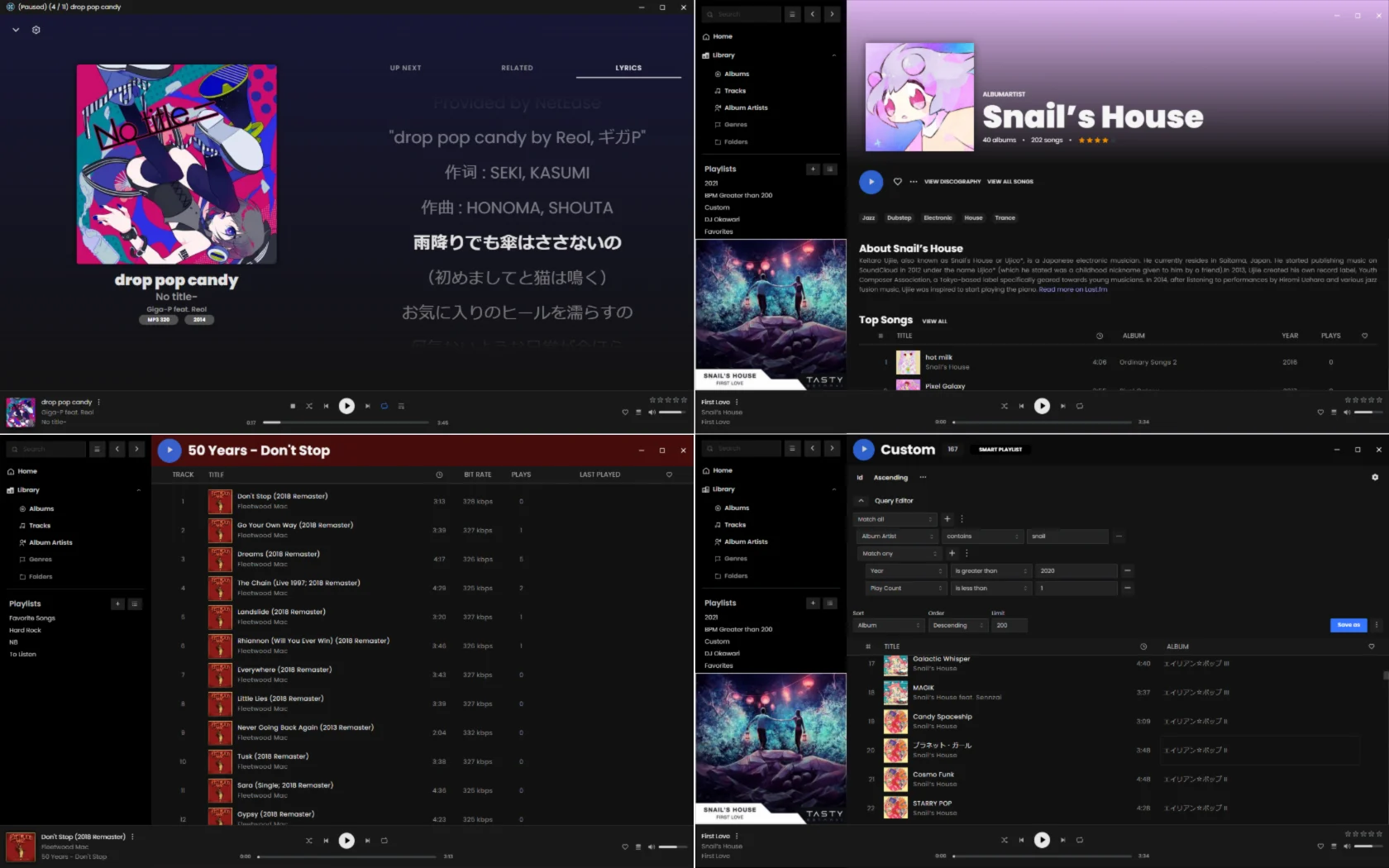The width and height of the screenshot is (1389, 868).
Task: Click the drop pop candy seek bar
Action: pos(347,422)
